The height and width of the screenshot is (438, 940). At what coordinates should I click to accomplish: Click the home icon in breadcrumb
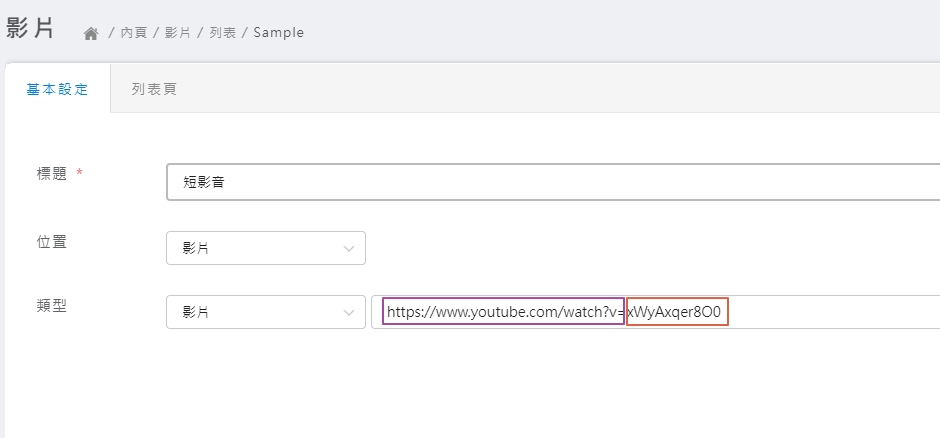91,33
